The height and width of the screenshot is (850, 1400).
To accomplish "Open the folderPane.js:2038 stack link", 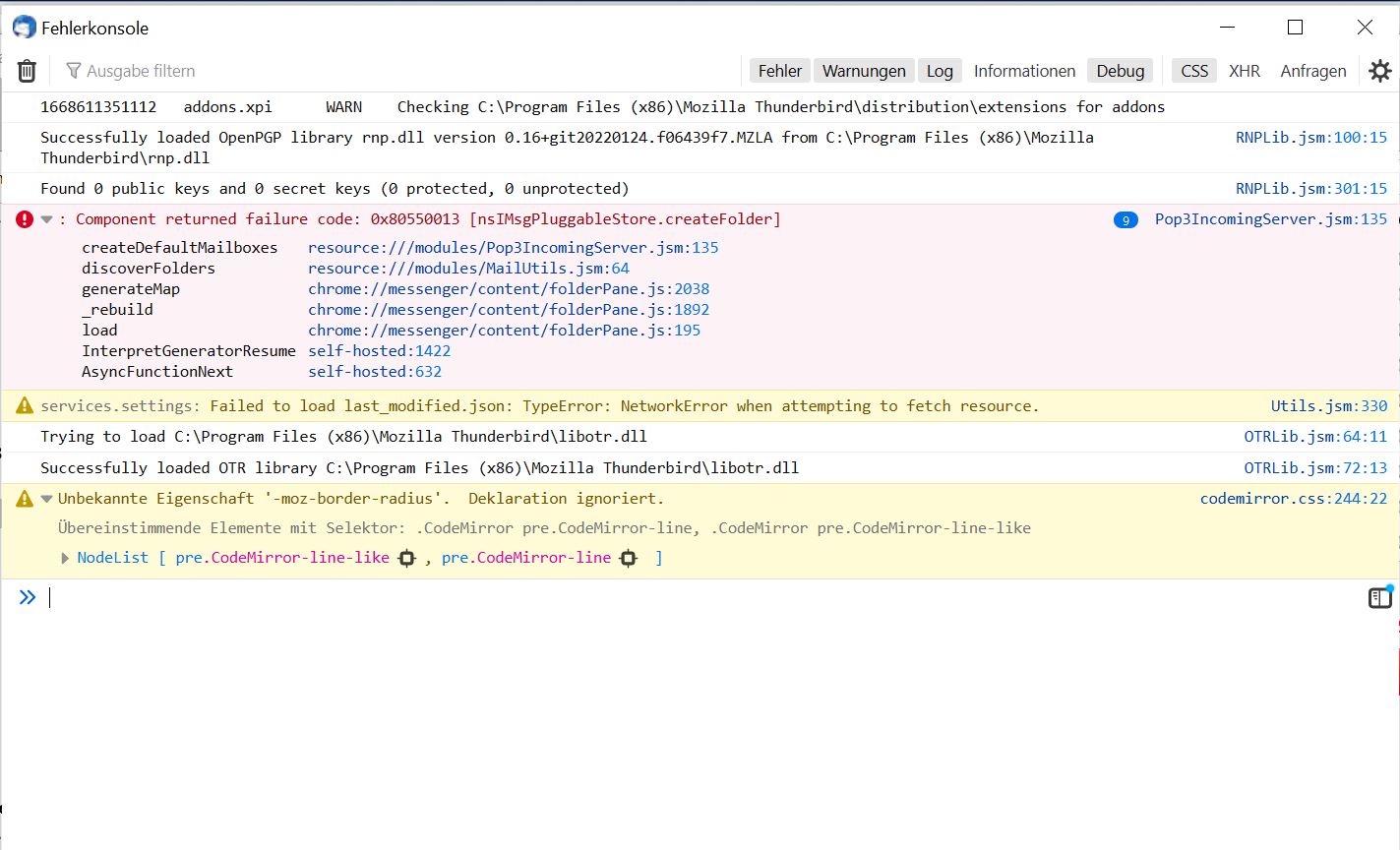I will (x=508, y=289).
